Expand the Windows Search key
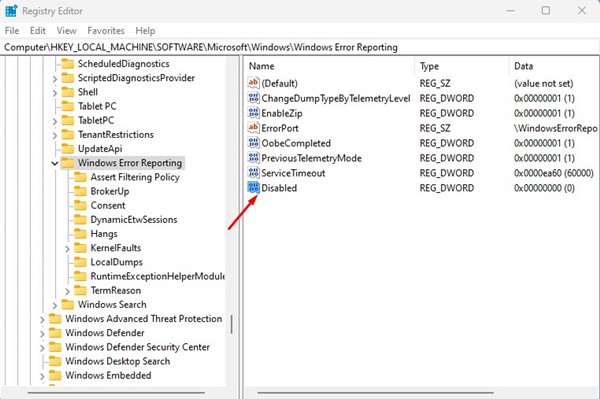 [55, 305]
